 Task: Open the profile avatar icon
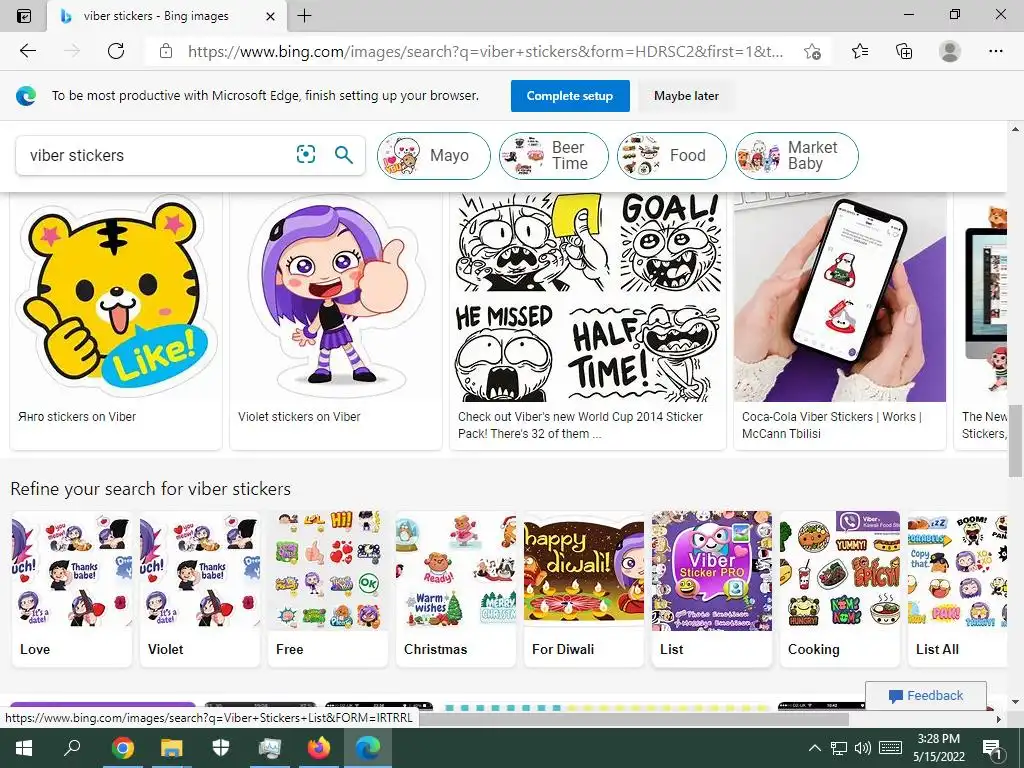950,51
